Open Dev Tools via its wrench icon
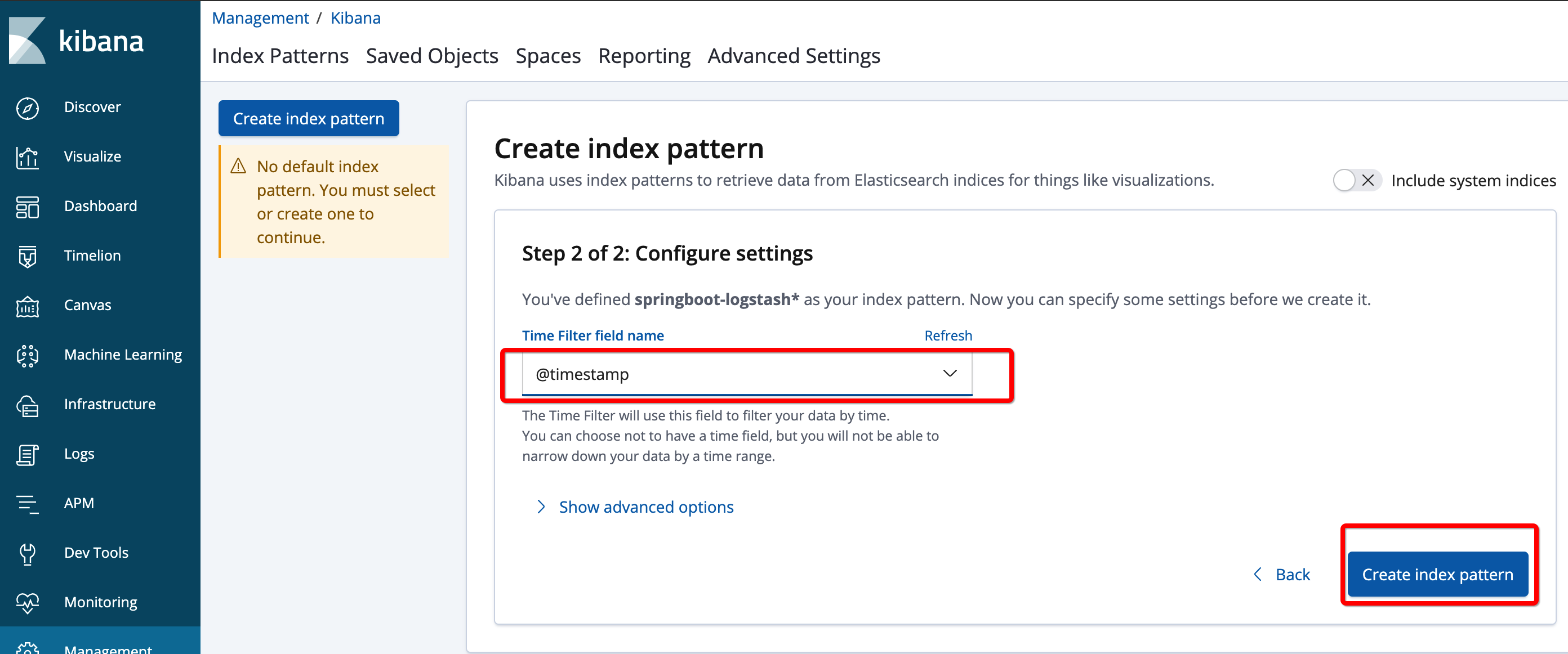The height and width of the screenshot is (654, 1568). pyautogui.click(x=28, y=554)
